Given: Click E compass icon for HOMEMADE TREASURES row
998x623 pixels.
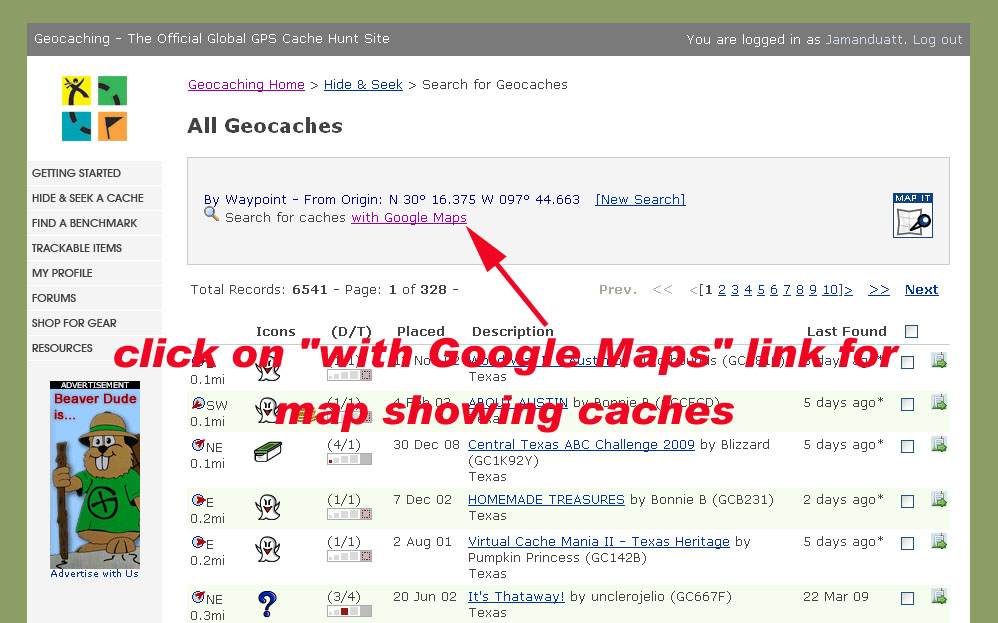Looking at the screenshot, I should point(198,500).
